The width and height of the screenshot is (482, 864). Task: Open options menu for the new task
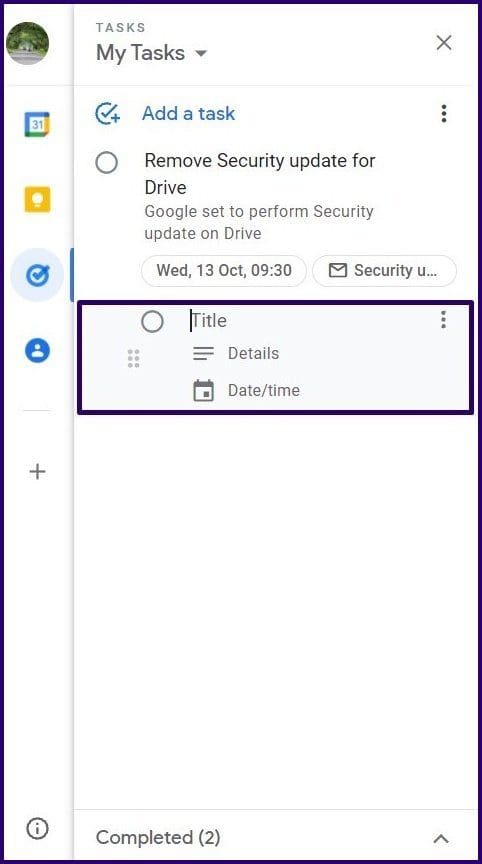[443, 320]
